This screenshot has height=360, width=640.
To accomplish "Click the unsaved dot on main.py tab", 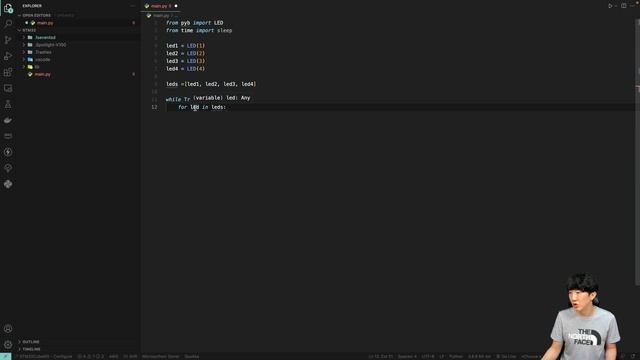I will point(176,6).
